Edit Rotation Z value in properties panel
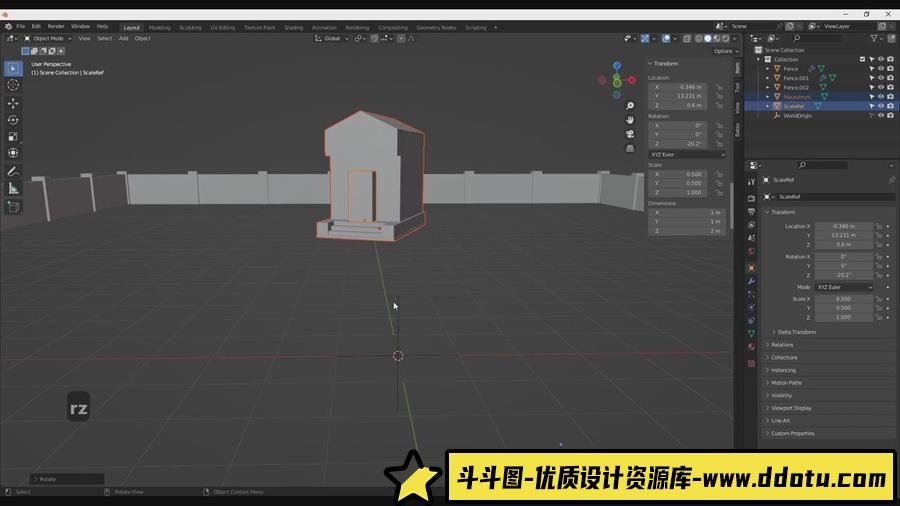This screenshot has height=506, width=900. tap(843, 275)
